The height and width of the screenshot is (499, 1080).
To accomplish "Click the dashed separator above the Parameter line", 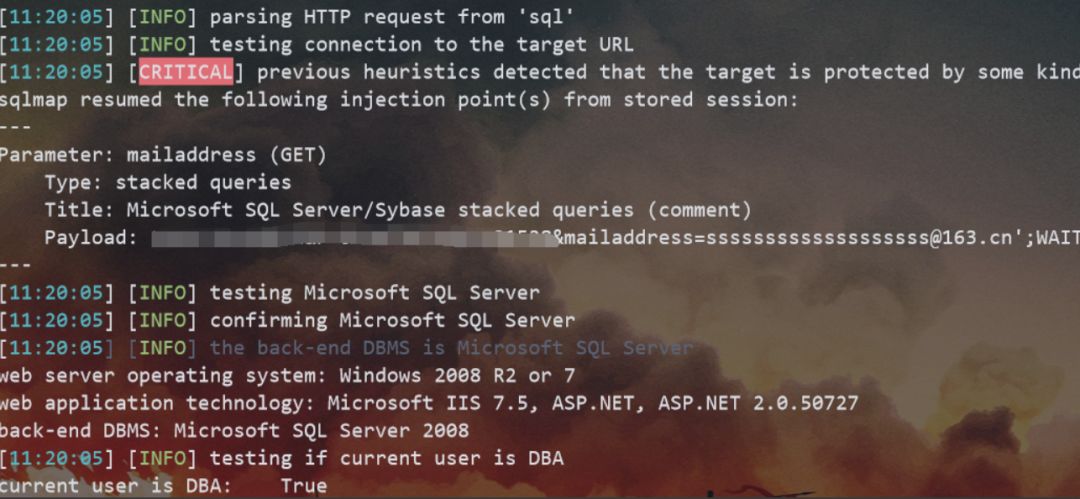I will (x=17, y=128).
